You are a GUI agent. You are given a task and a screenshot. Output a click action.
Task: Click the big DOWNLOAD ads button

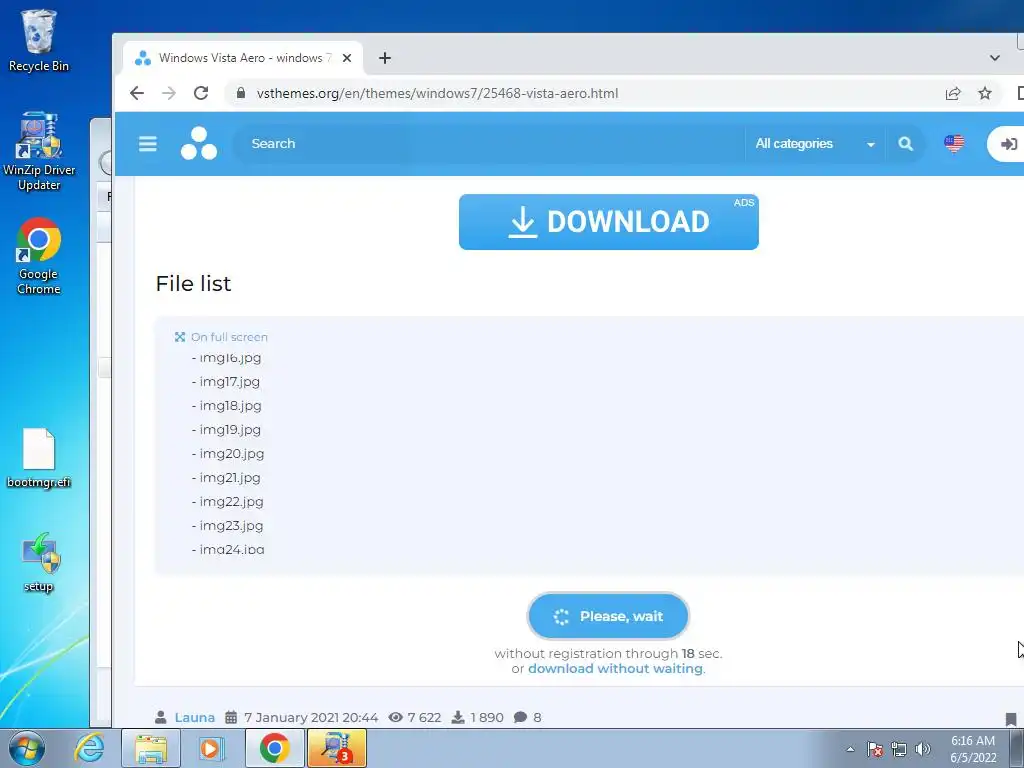pyautogui.click(x=609, y=222)
